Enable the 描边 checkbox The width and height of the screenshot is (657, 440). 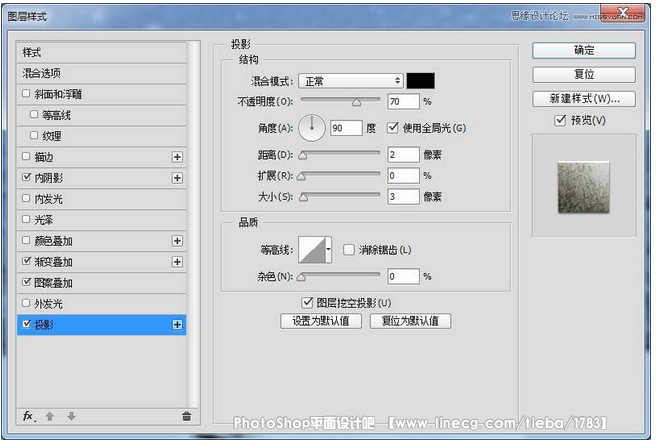26,156
